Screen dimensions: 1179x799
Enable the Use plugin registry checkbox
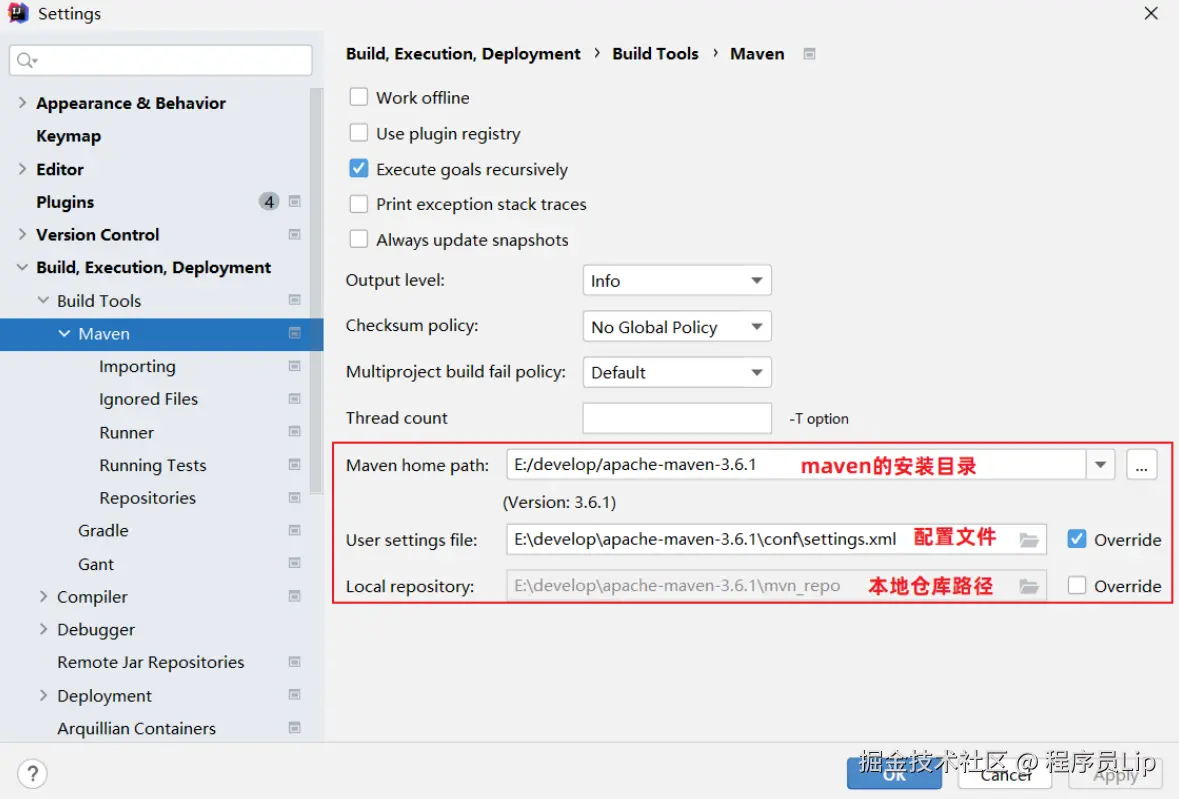359,133
